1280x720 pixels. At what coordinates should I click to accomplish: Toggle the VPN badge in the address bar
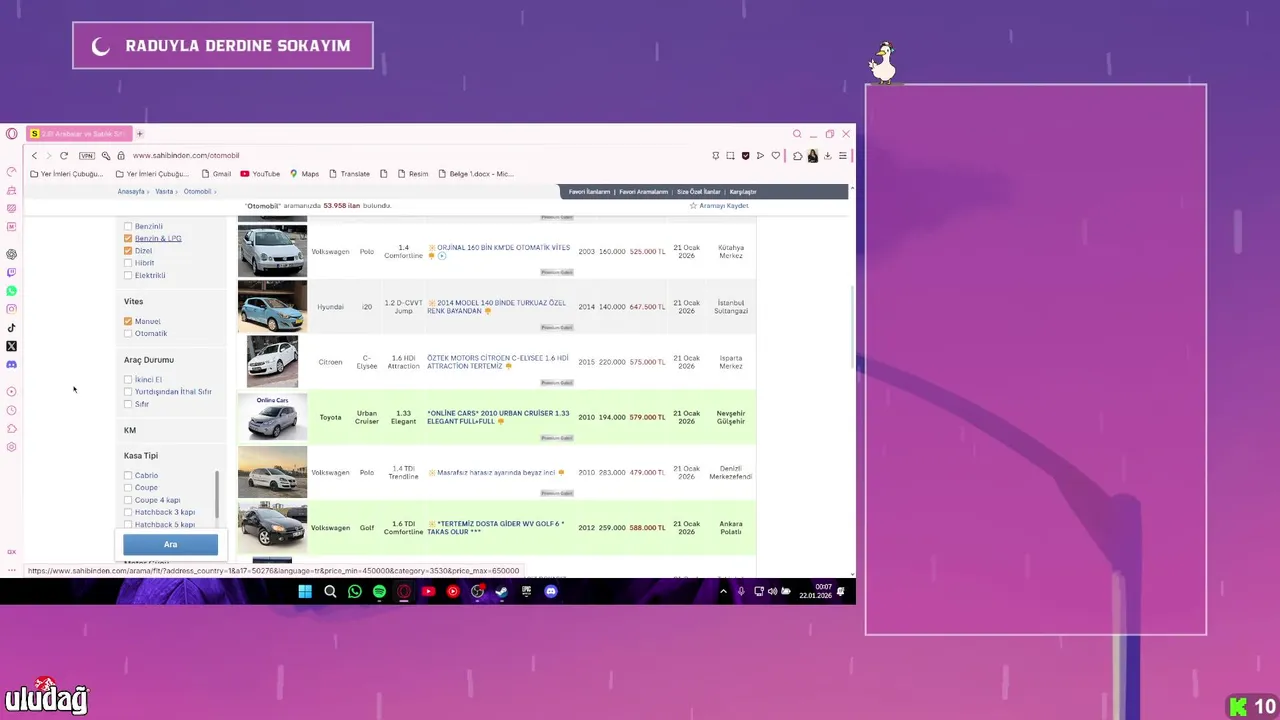87,156
